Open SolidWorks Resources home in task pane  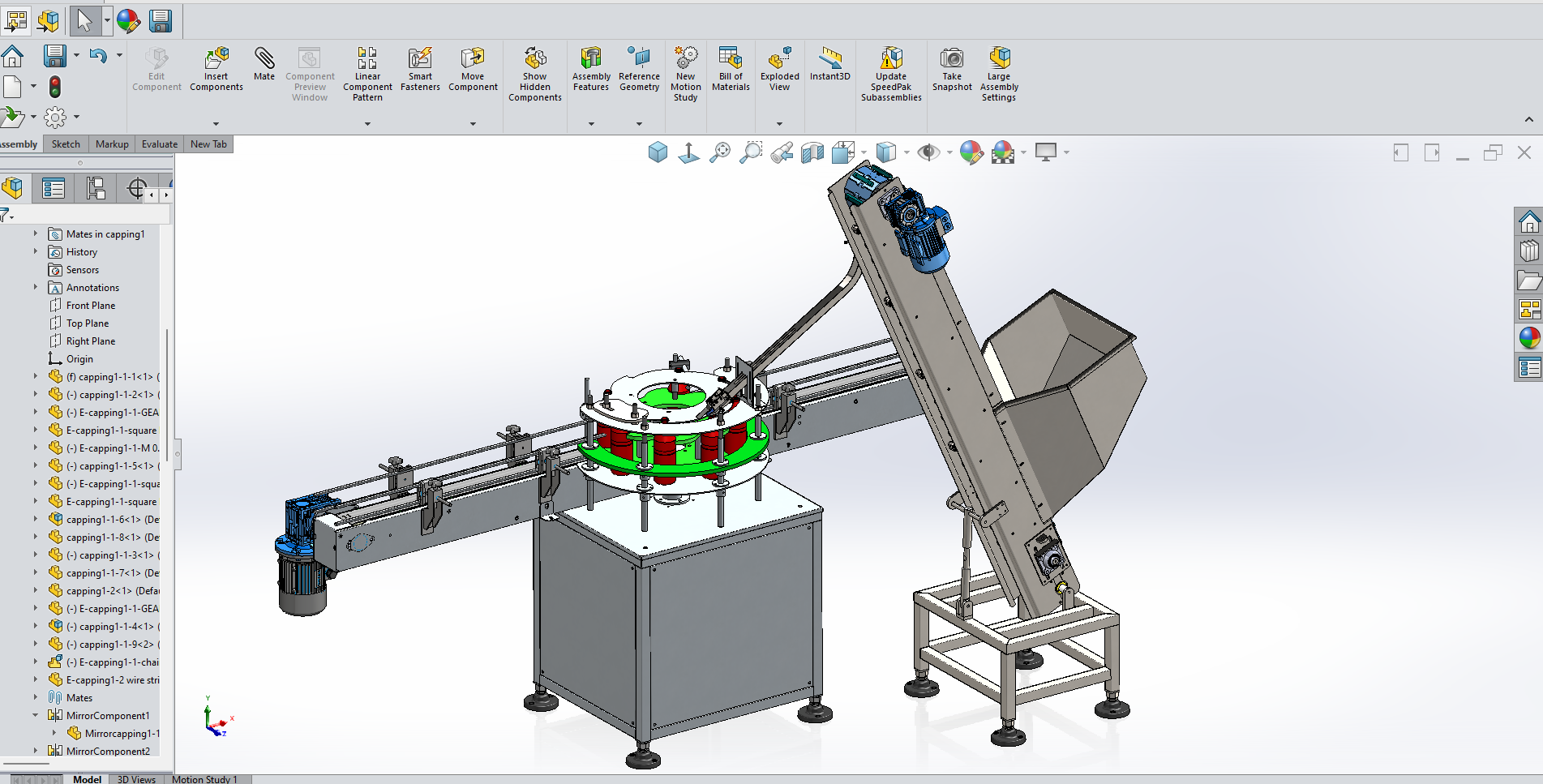coord(1529,221)
